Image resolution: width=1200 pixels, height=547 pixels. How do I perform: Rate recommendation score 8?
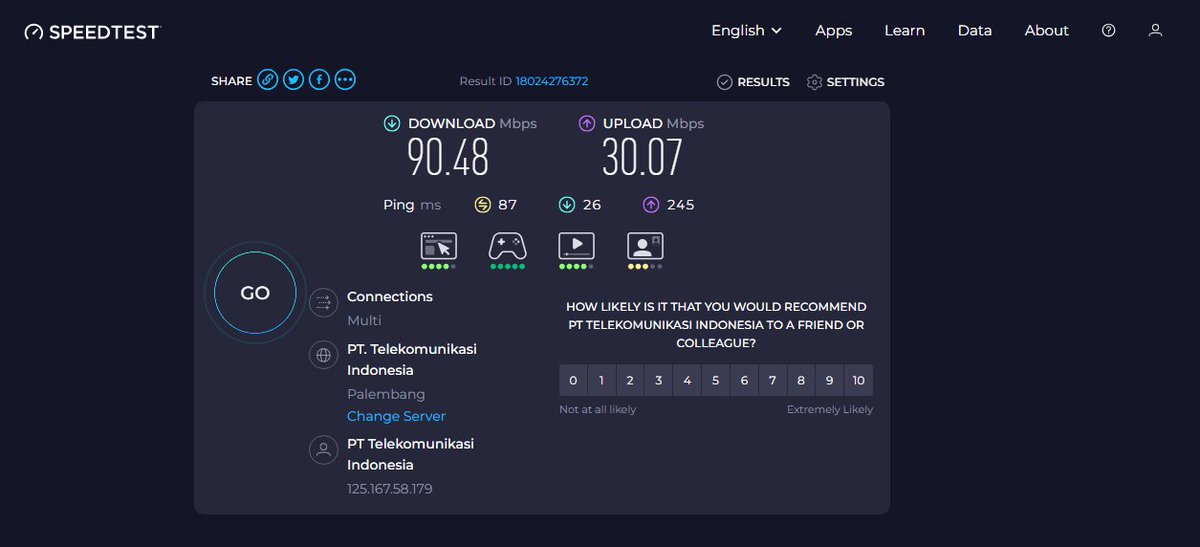(801, 380)
